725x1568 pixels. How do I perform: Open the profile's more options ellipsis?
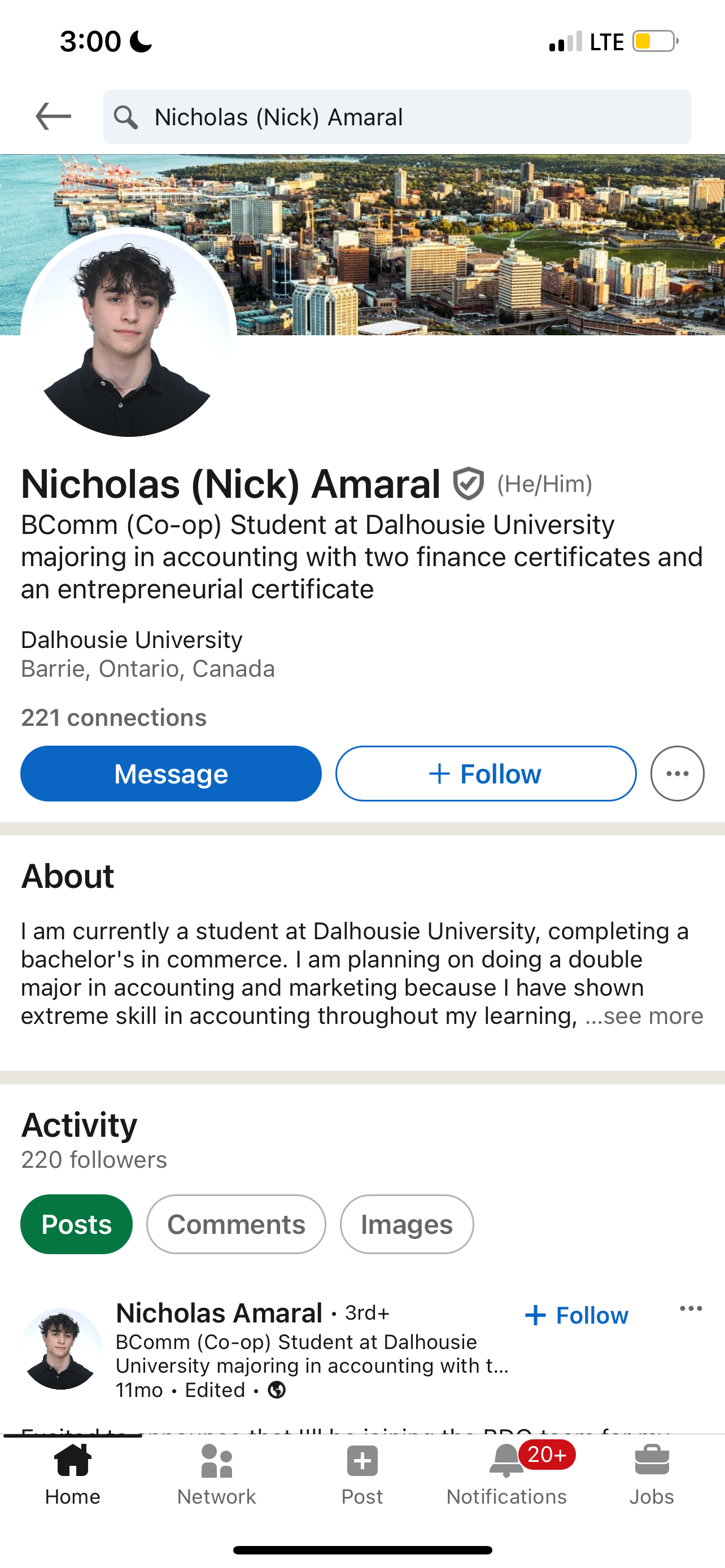click(x=677, y=774)
